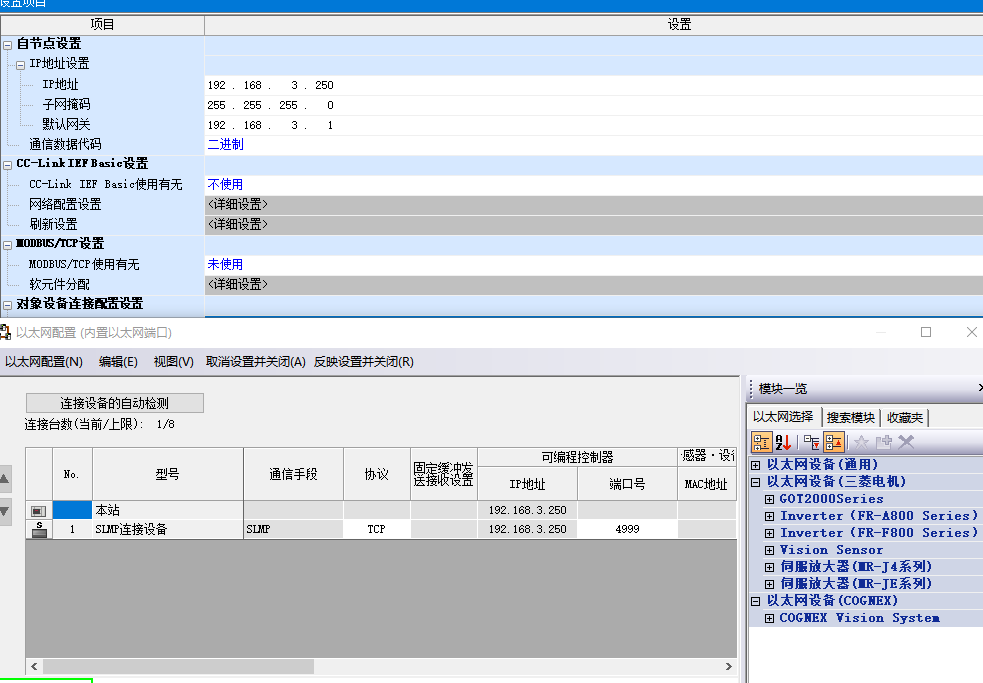Move row down with the down arrow
This screenshot has width=983, height=683.
pos(5,511)
